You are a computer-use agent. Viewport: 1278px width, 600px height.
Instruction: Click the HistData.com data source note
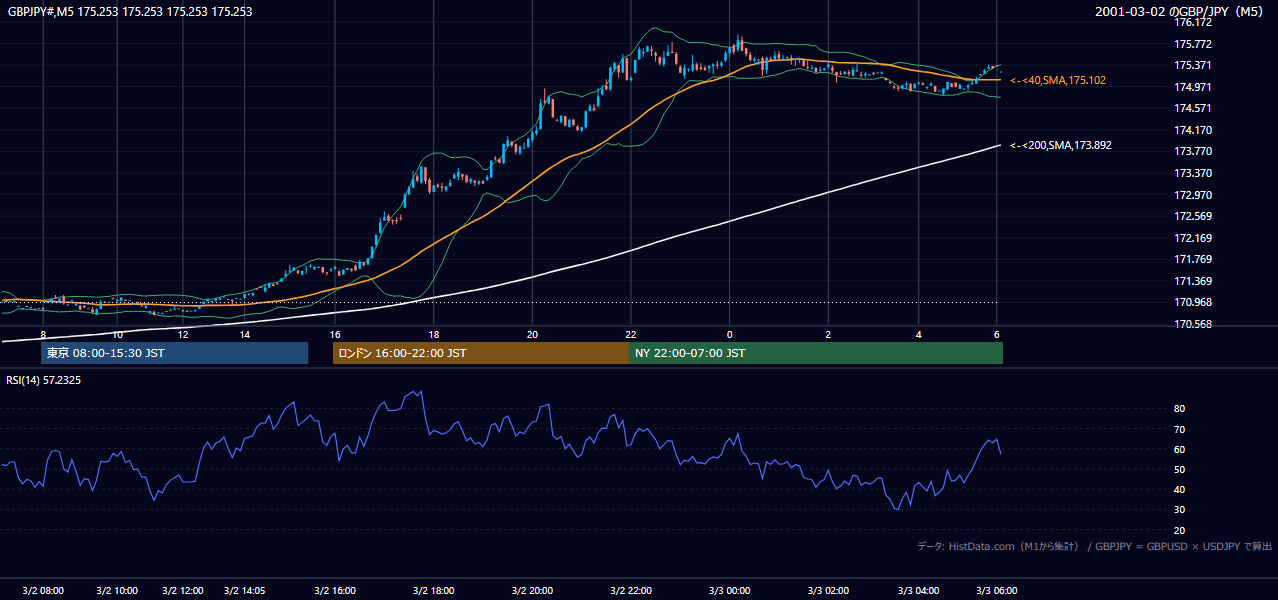(1094, 546)
